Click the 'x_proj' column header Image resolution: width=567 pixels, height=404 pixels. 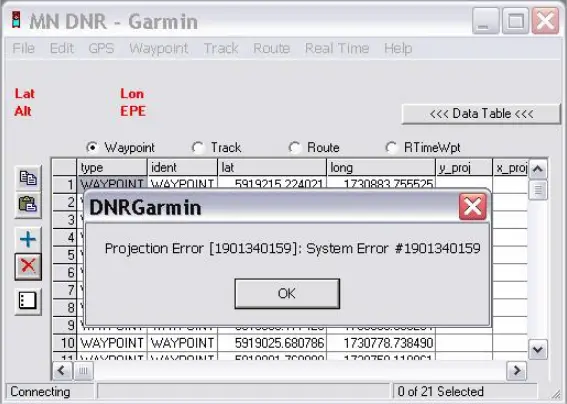510,167
